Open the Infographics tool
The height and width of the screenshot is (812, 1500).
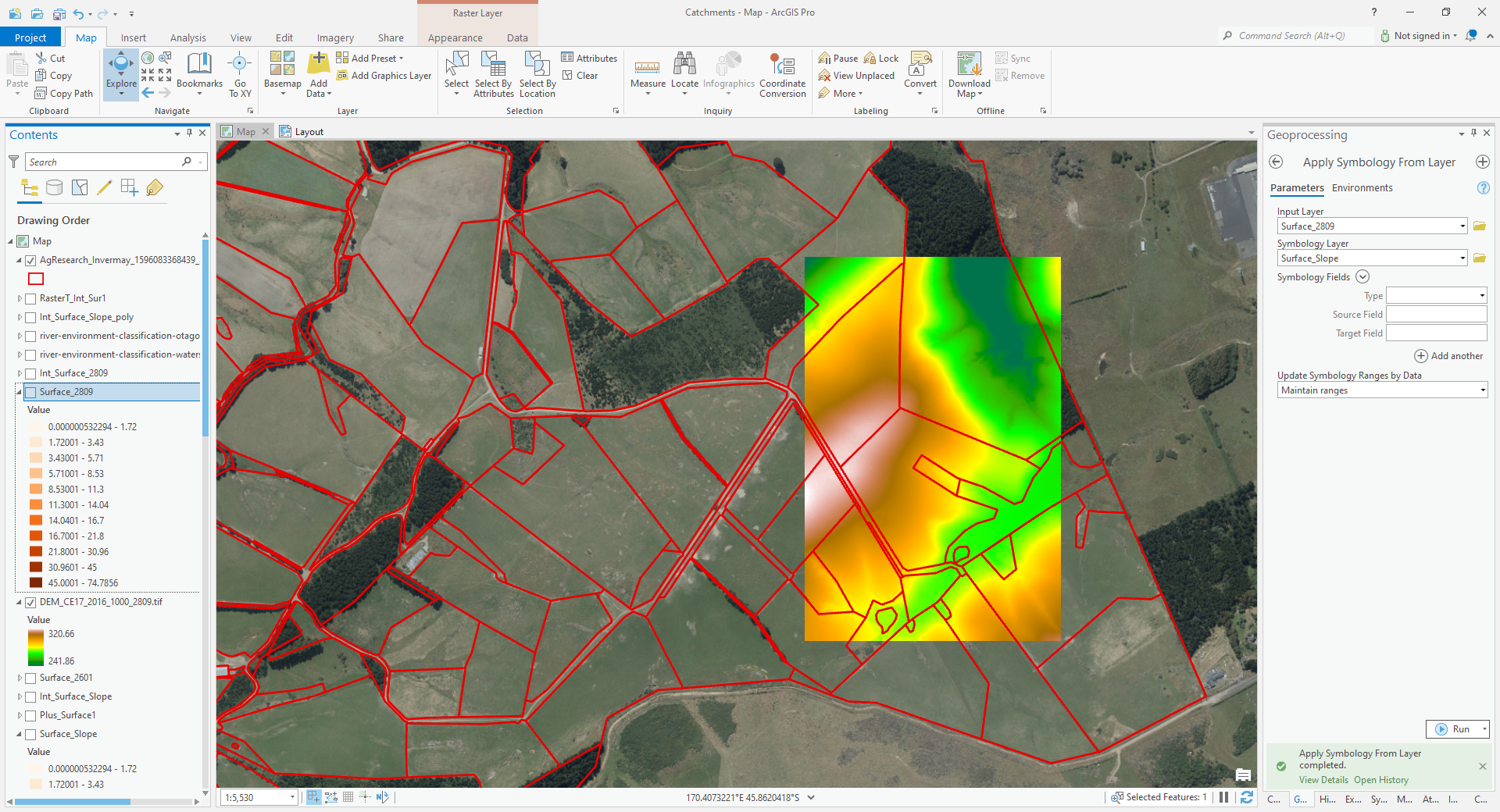click(x=728, y=74)
